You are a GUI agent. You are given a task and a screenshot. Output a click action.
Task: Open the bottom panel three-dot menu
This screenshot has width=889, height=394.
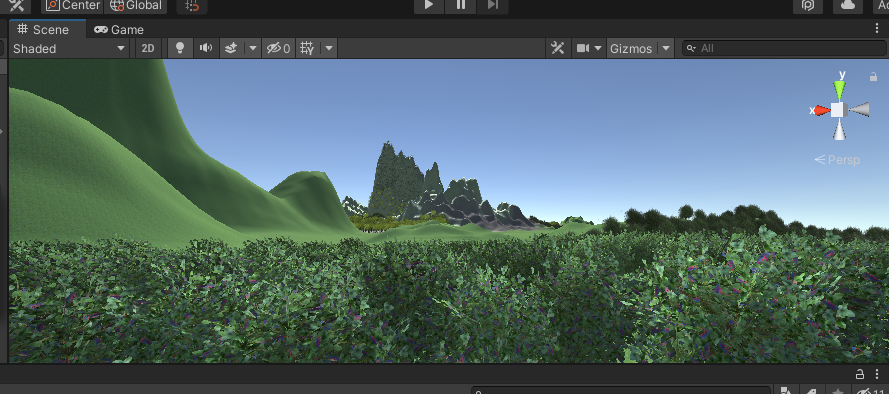[x=877, y=374]
